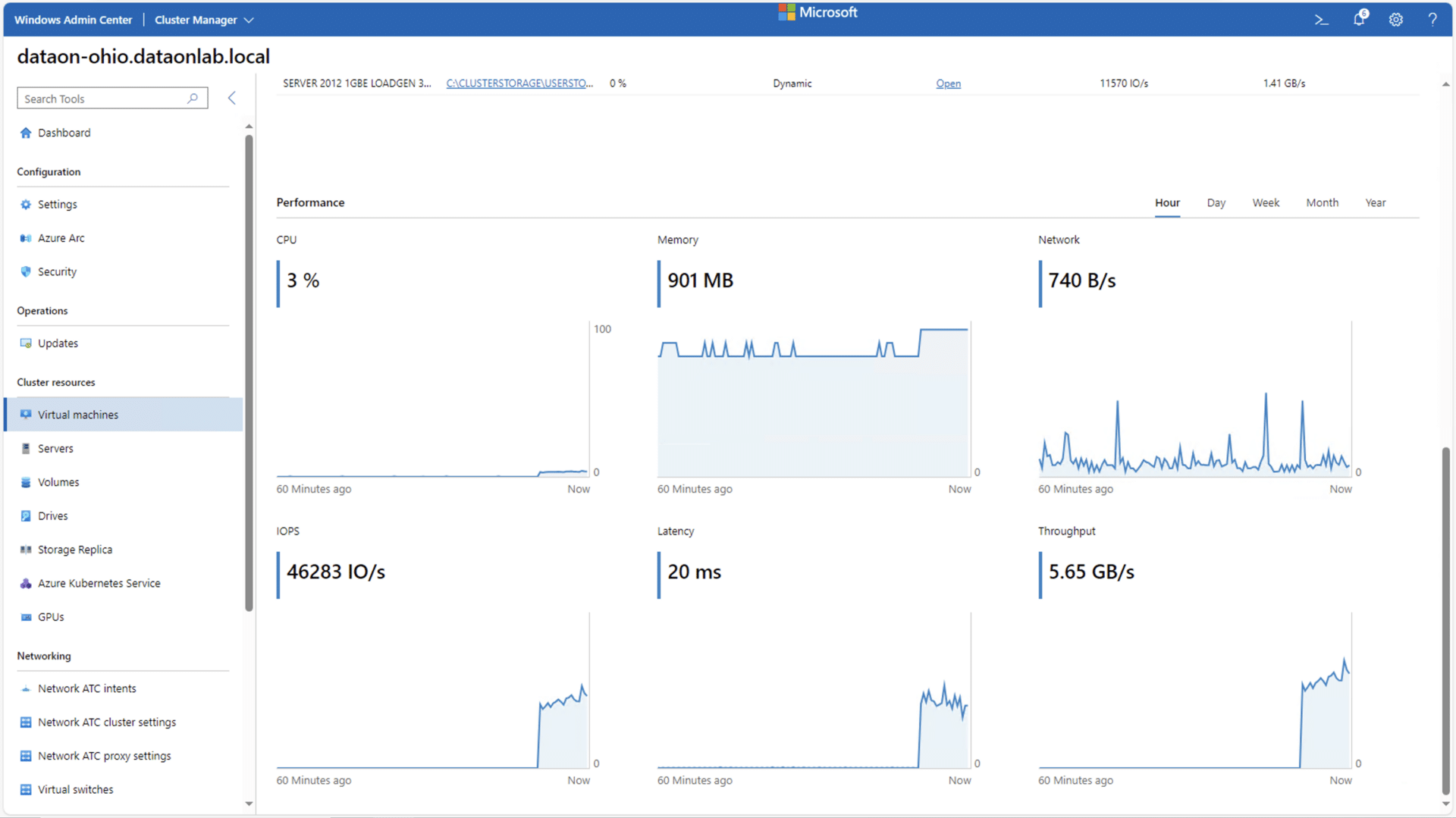The width and height of the screenshot is (1456, 818).
Task: Click Windows Admin Center title link
Action: (x=73, y=20)
